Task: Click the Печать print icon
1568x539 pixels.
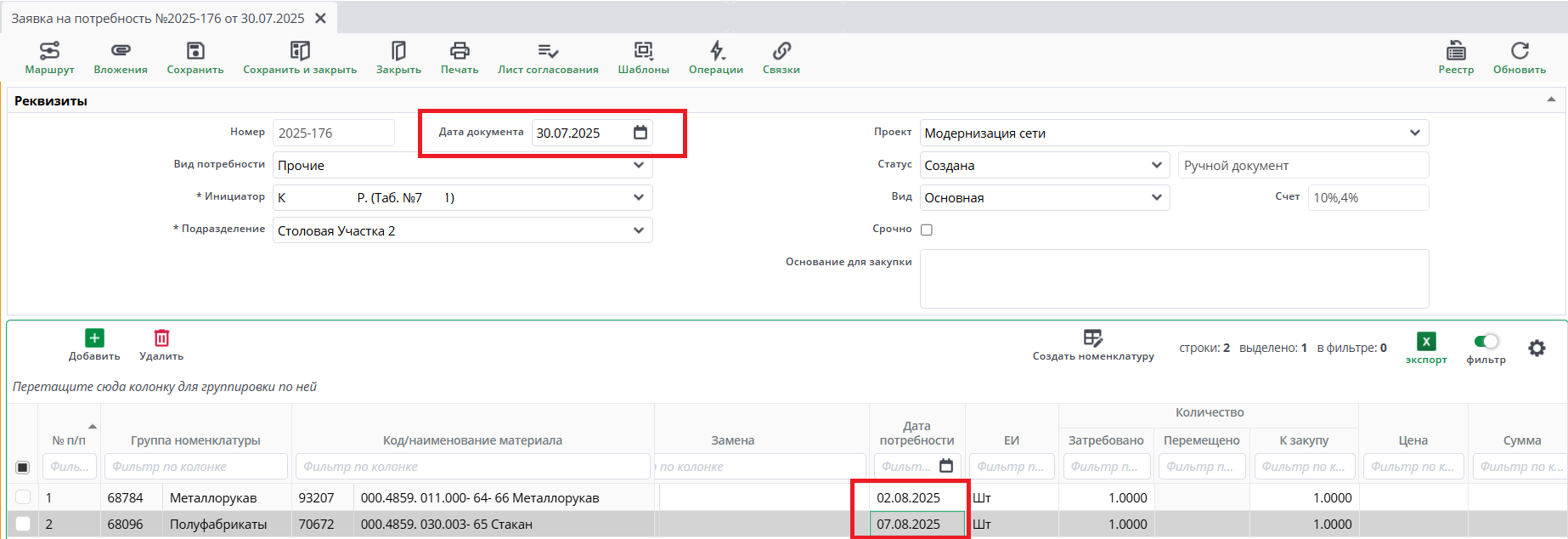Action: point(460,51)
